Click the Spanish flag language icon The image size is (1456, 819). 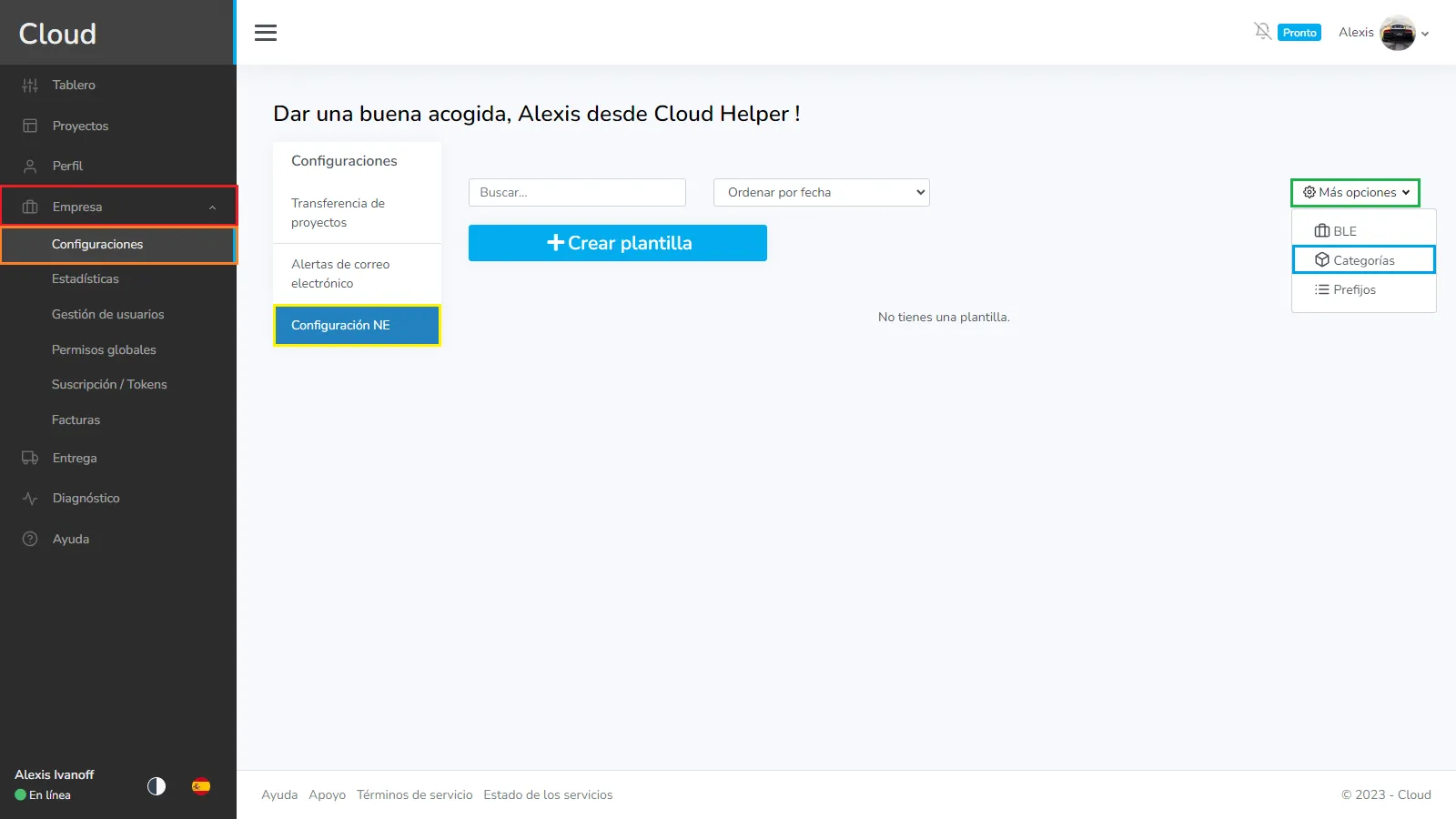pyautogui.click(x=201, y=786)
